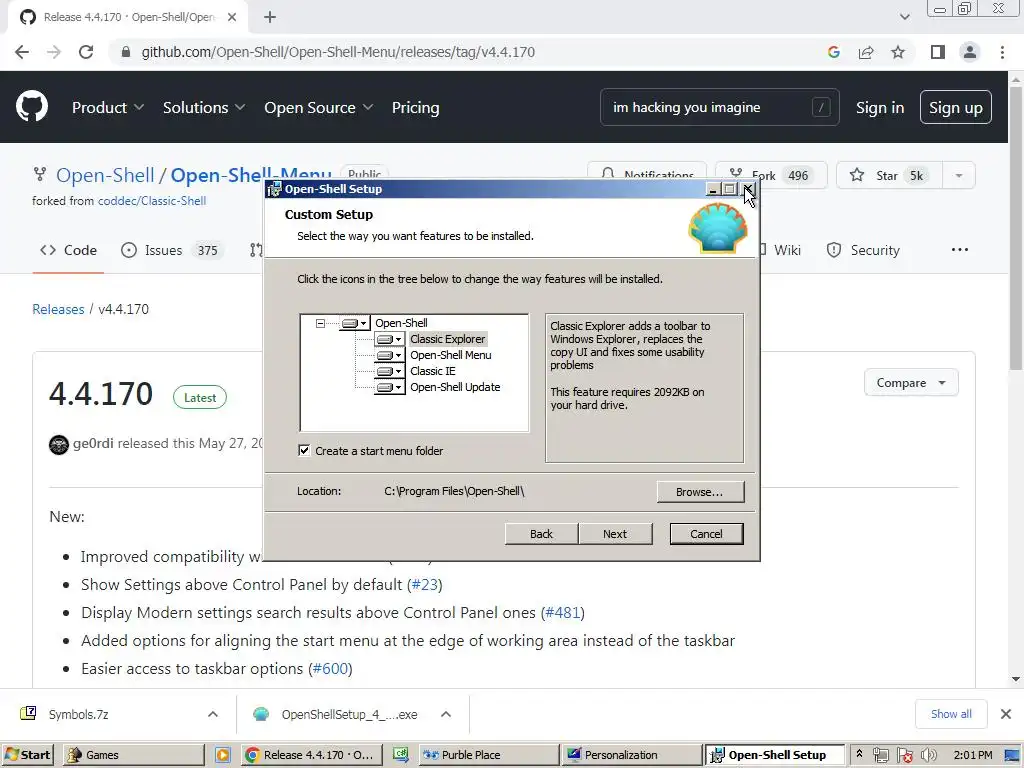Close the downloads bar with the X
This screenshot has width=1024, height=768.
1006,714
